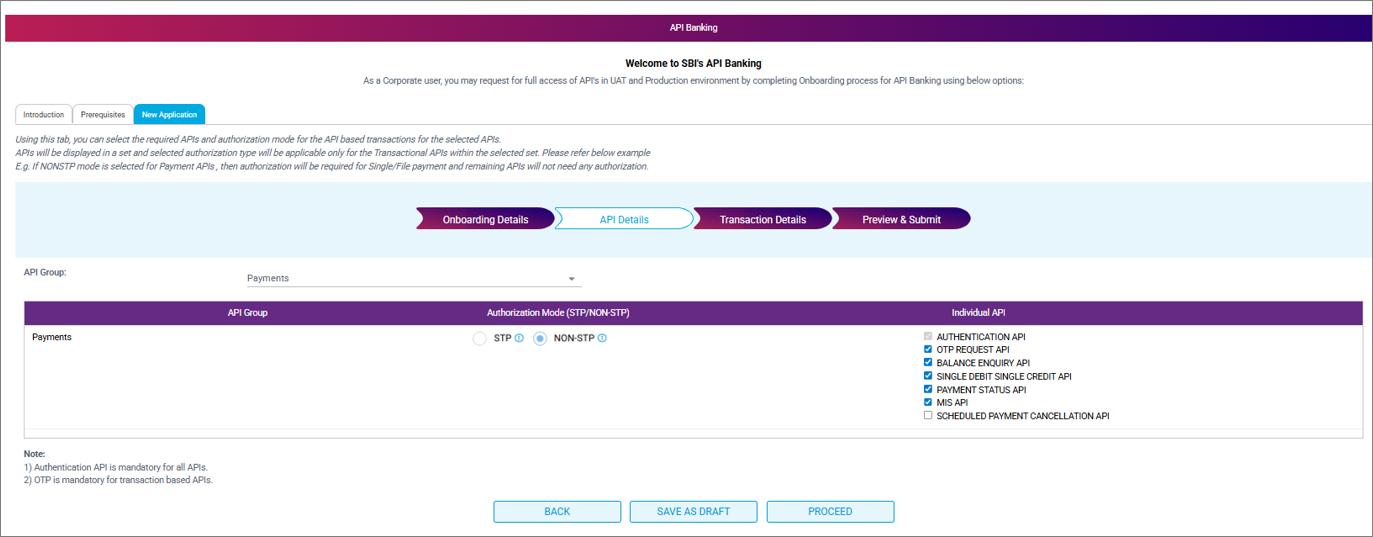Disable the MIS API checkbox

point(928,402)
